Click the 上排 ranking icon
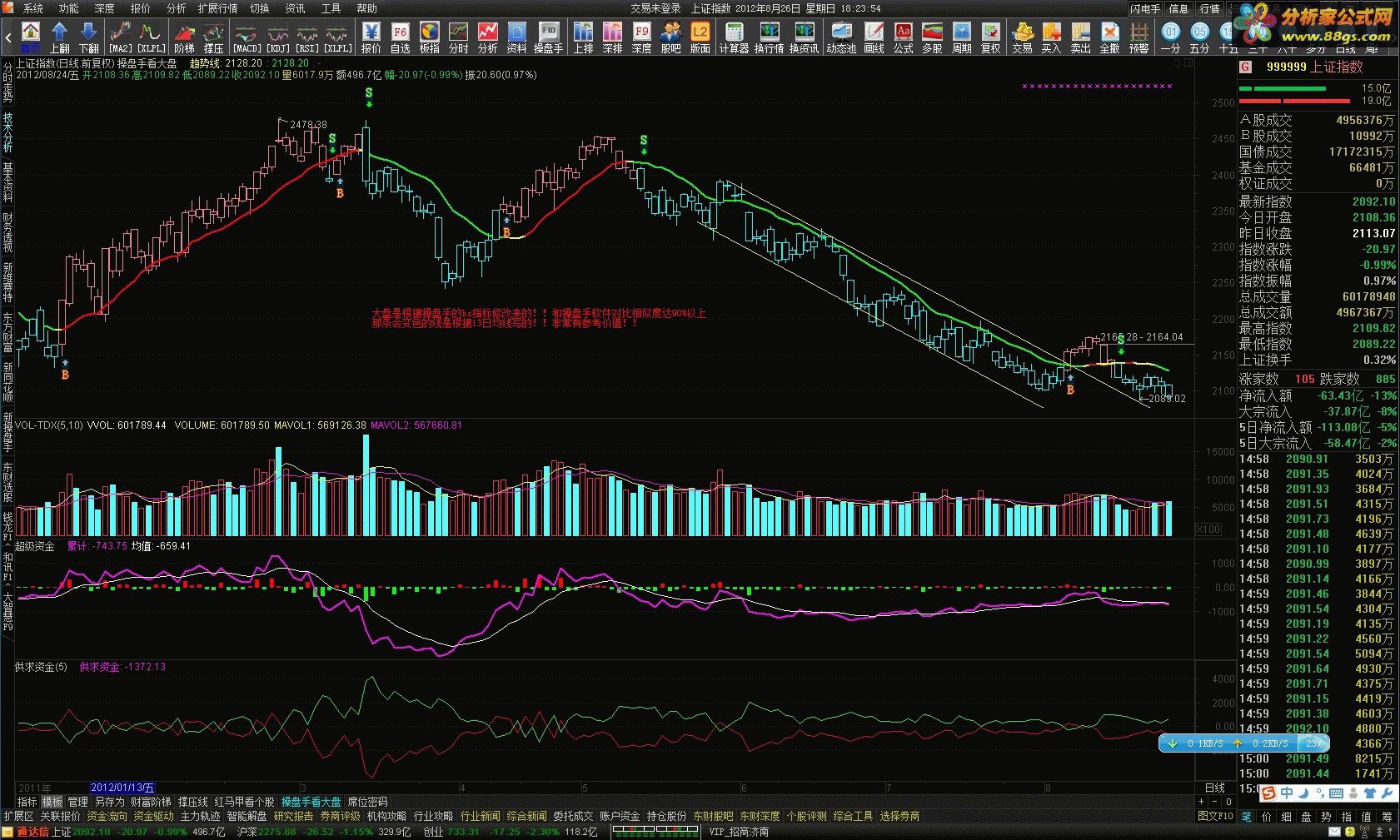 tap(583, 37)
